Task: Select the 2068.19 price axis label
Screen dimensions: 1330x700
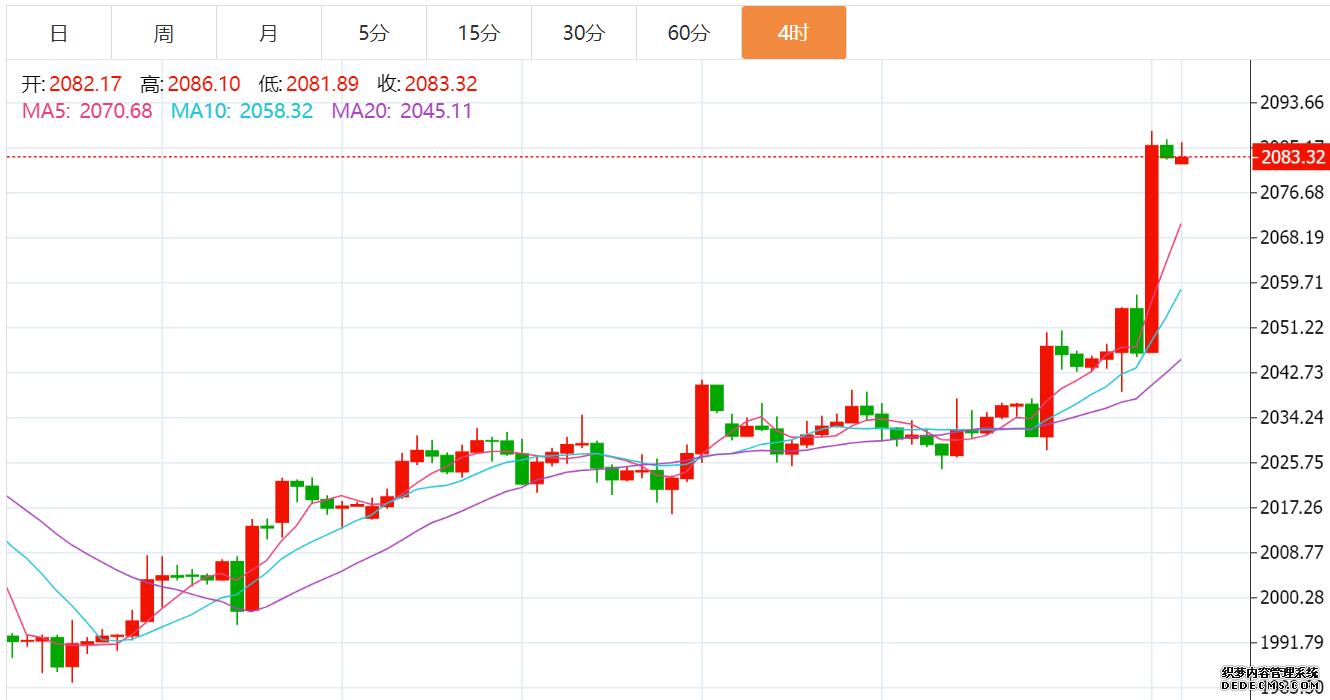Action: pyautogui.click(x=1293, y=238)
